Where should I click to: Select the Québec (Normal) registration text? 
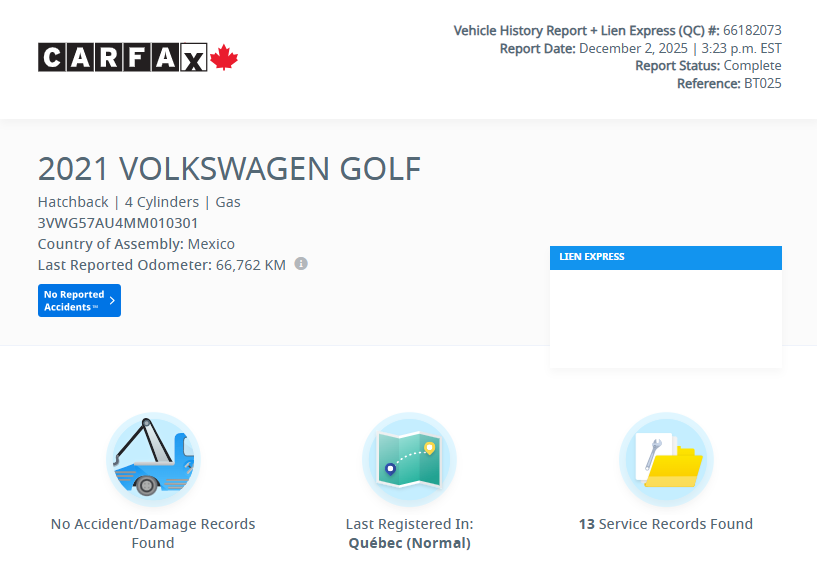[x=408, y=542]
